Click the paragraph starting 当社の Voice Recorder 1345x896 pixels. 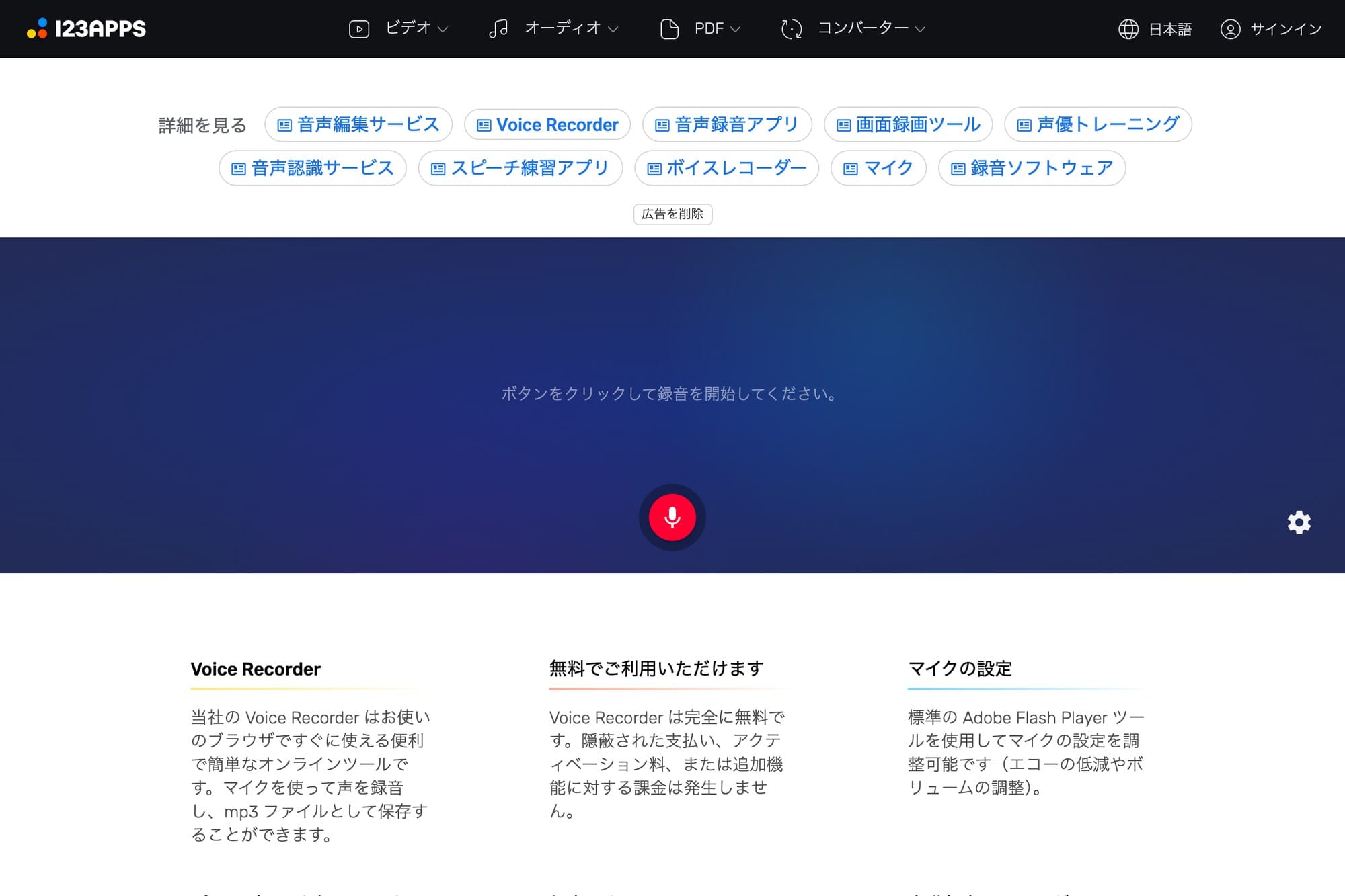(x=311, y=776)
